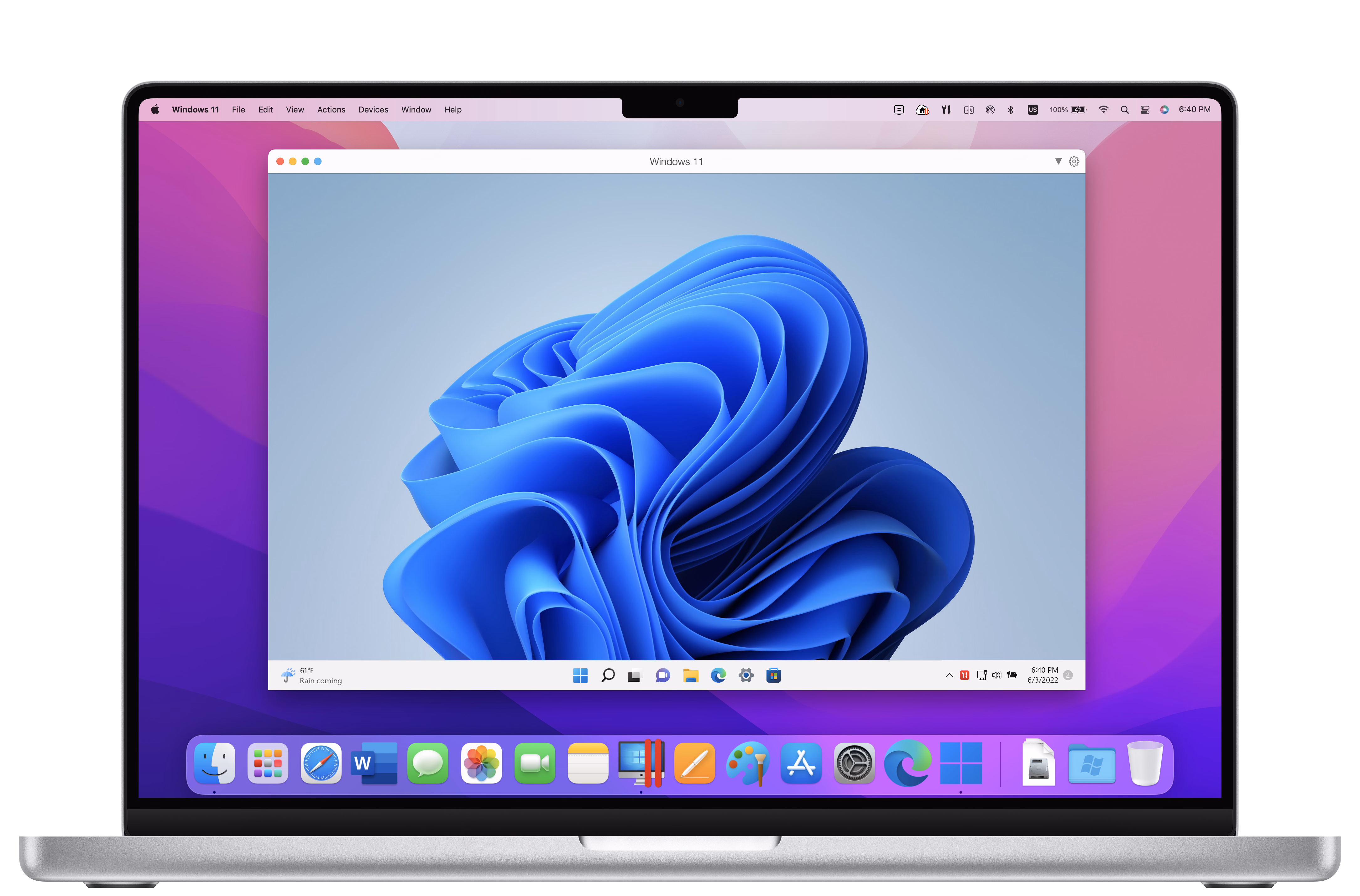Click the Parallels cloud home menu bar icon
Screen dimensions: 1360x896
tap(922, 110)
